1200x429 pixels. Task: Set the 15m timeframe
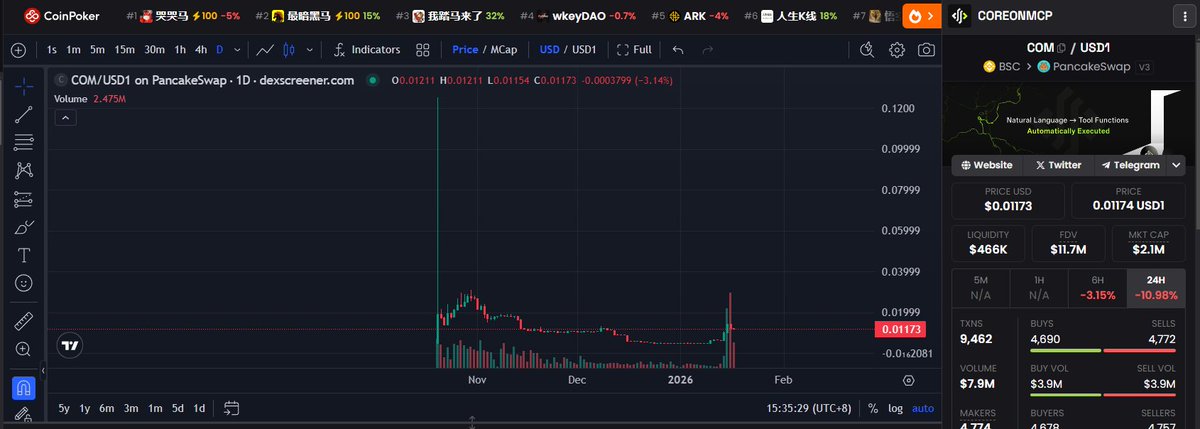tap(124, 50)
